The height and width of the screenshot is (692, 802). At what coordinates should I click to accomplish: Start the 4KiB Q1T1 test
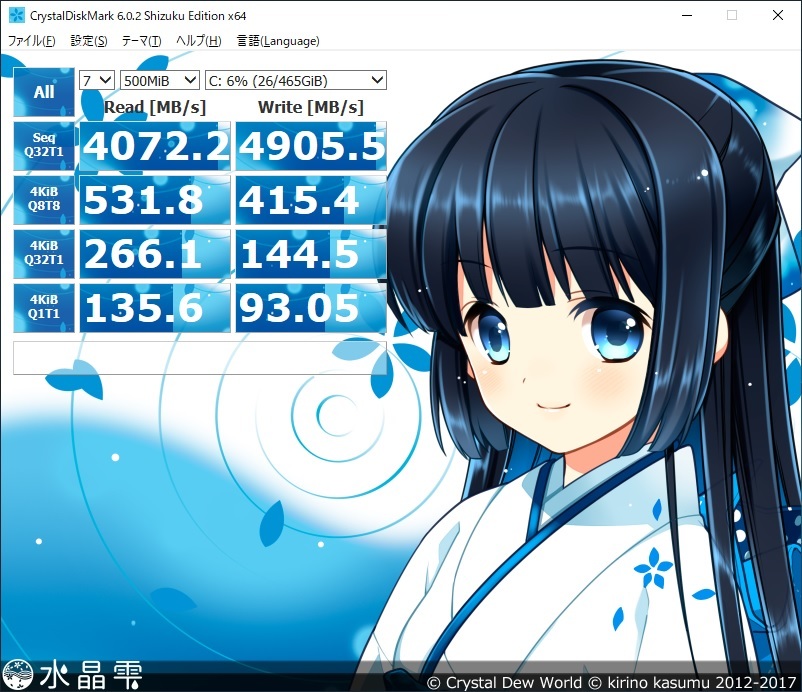pos(44,308)
